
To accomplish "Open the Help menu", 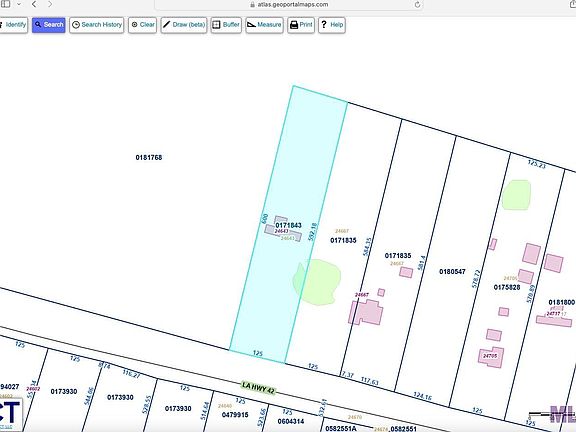I will pos(332,25).
